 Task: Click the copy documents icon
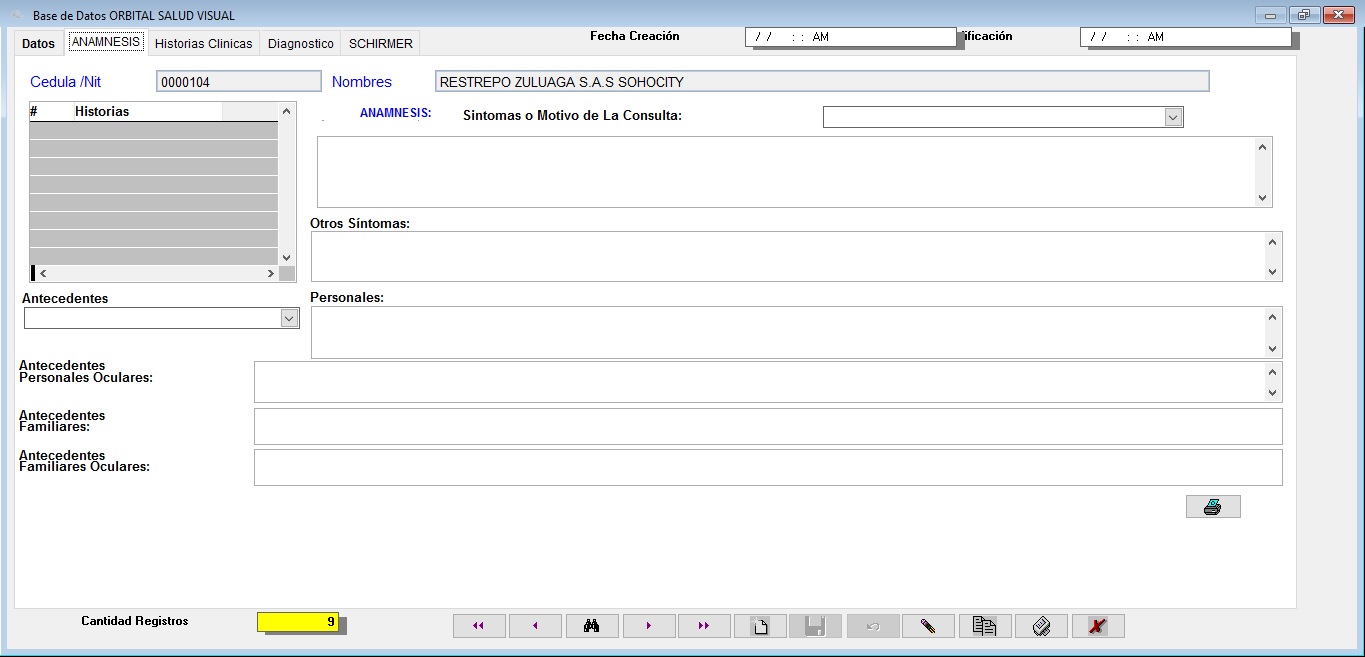click(985, 626)
